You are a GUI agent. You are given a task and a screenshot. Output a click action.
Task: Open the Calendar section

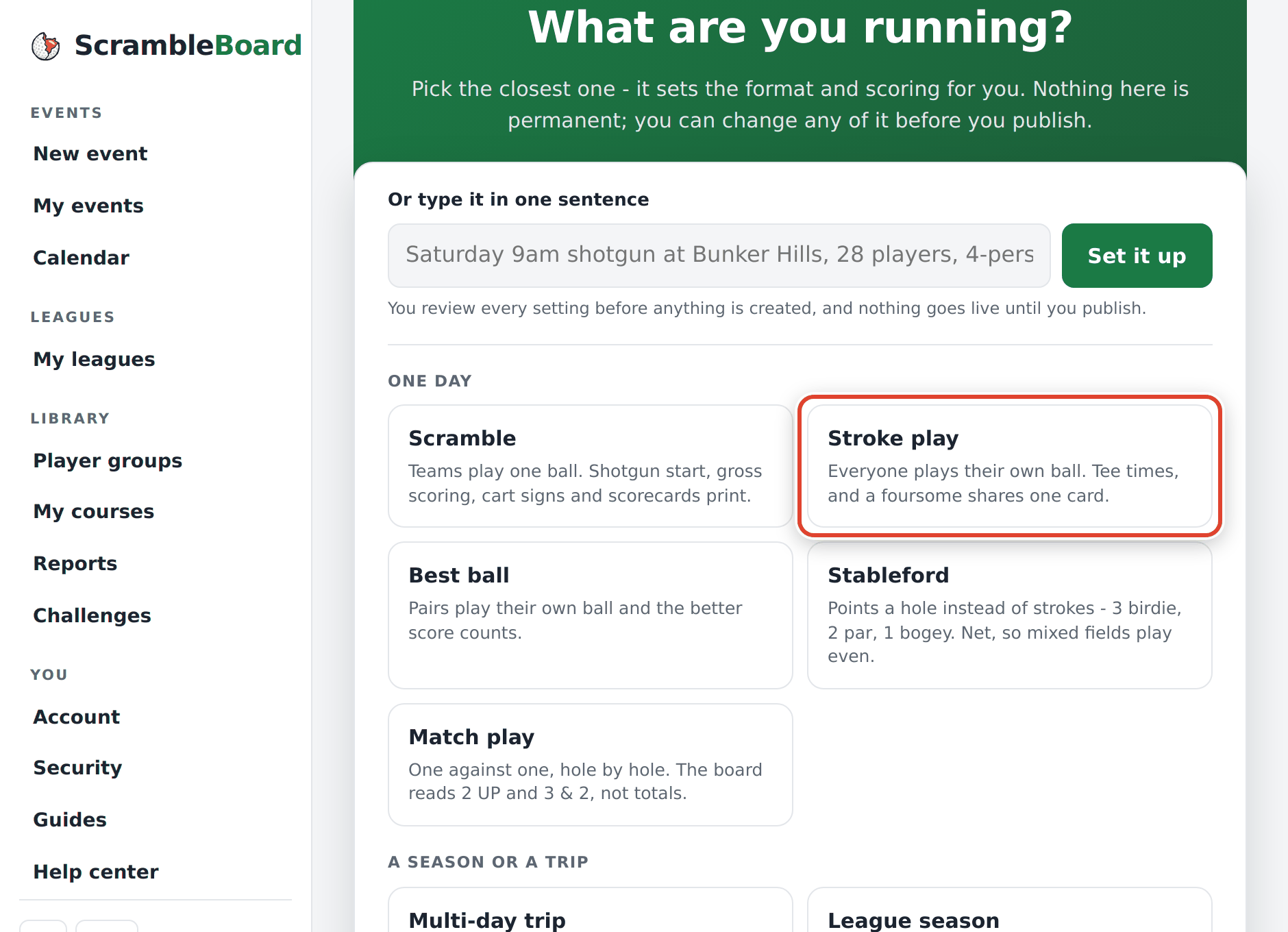point(81,258)
